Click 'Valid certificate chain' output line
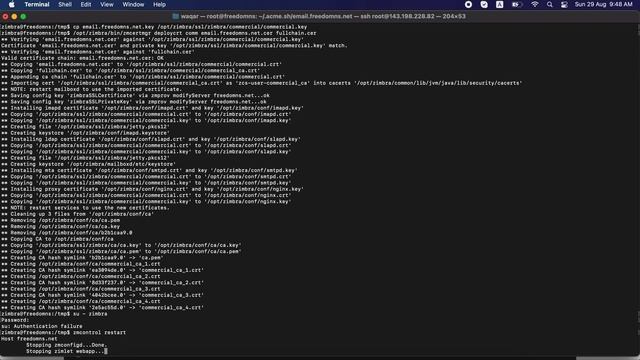This screenshot has height=360, width=640. (x=82, y=58)
